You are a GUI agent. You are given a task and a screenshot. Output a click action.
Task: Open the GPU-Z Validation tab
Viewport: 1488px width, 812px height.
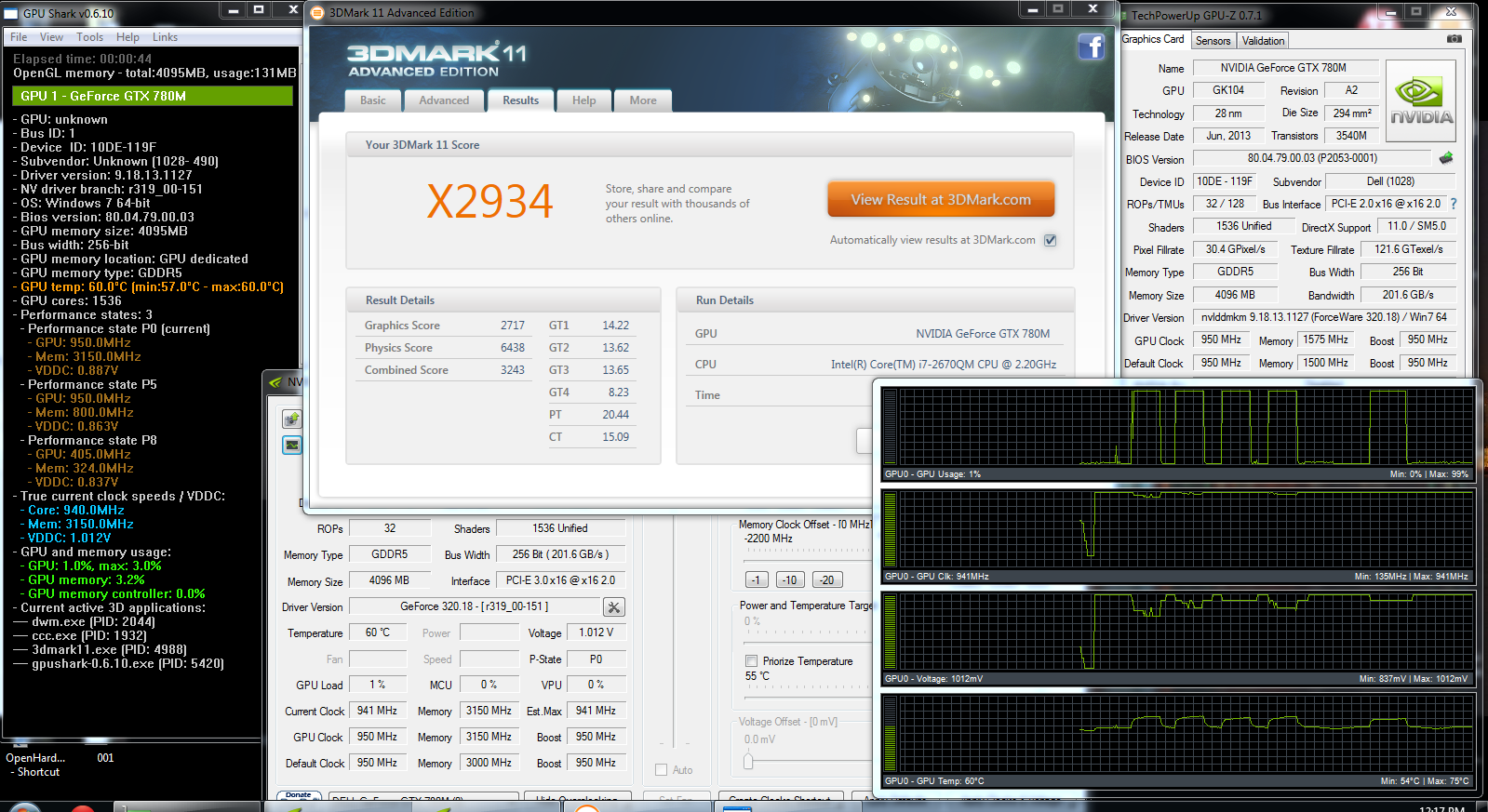click(x=1263, y=41)
